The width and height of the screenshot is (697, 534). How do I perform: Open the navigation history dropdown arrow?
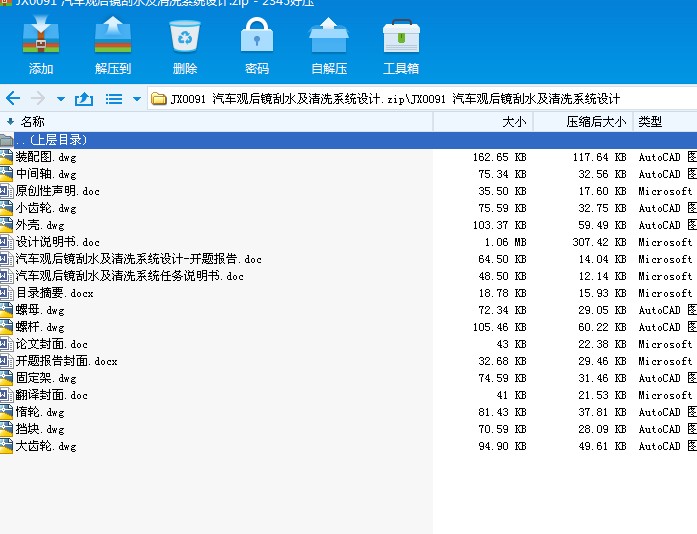(61, 99)
